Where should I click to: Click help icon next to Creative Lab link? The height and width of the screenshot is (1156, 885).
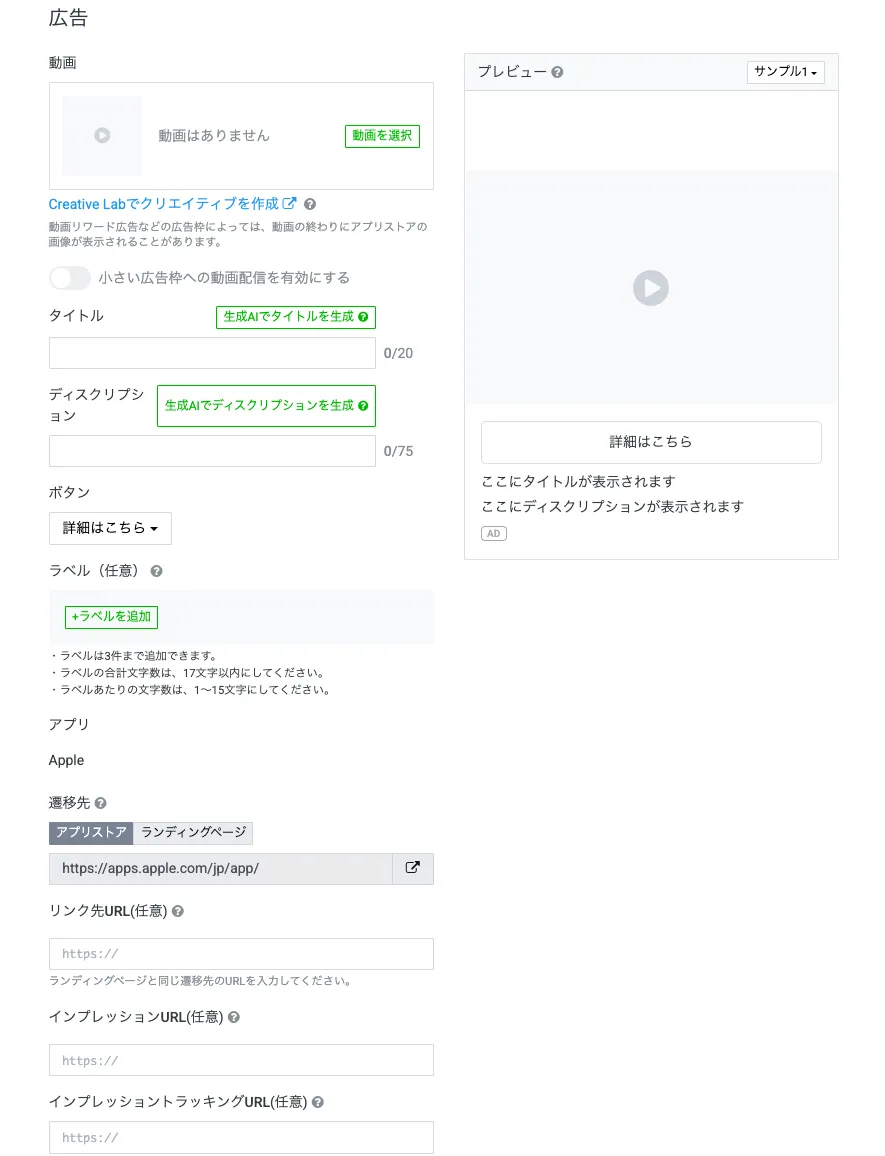(x=310, y=204)
